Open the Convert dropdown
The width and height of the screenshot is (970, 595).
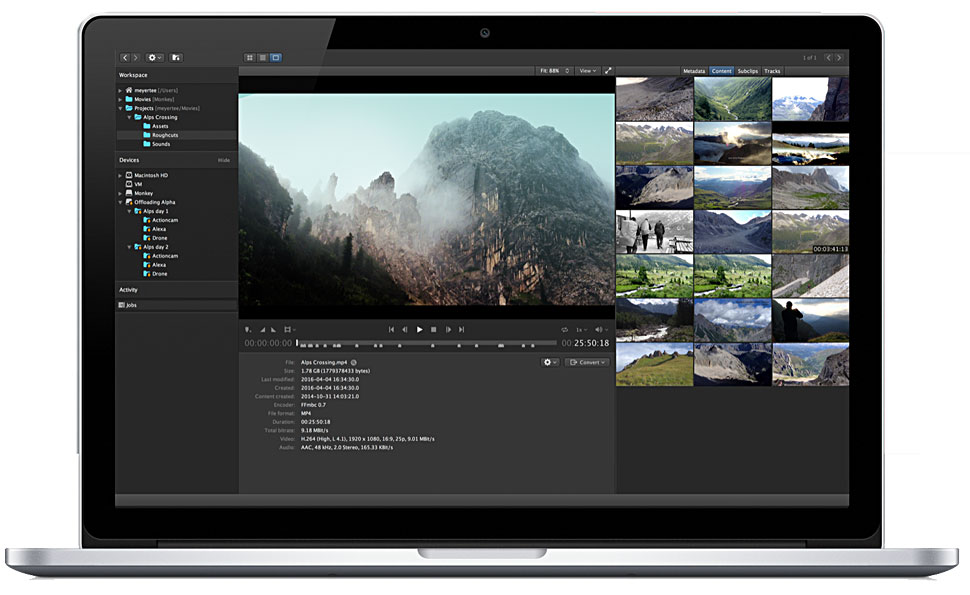587,362
